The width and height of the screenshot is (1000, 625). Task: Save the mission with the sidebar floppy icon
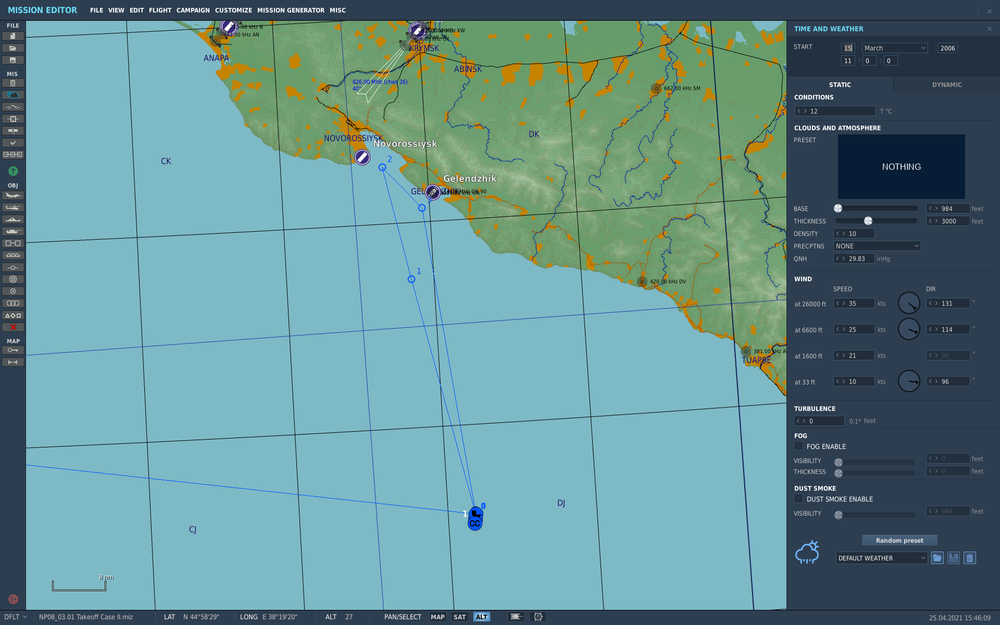13,60
